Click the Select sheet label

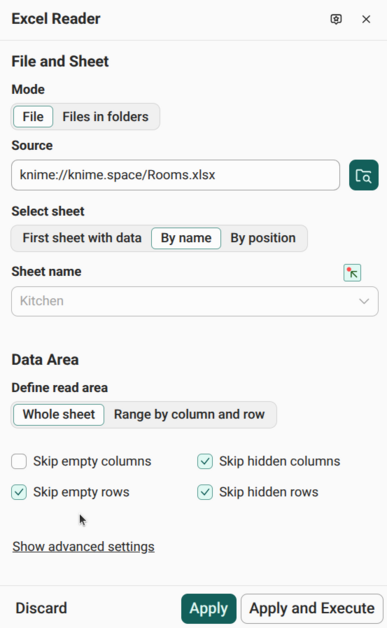click(48, 211)
